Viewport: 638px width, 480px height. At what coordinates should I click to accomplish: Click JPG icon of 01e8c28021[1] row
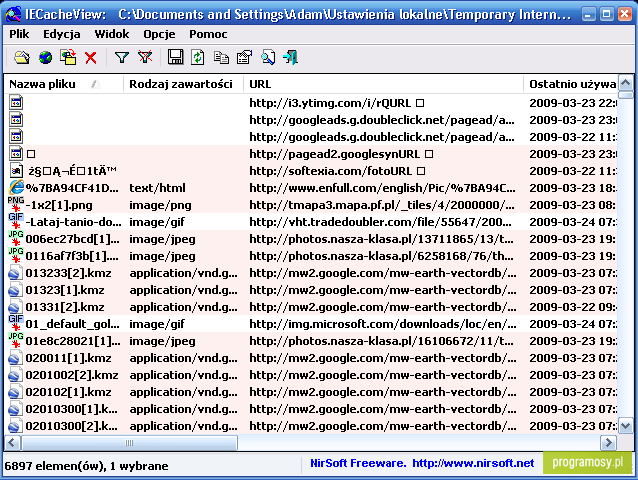pos(16,341)
